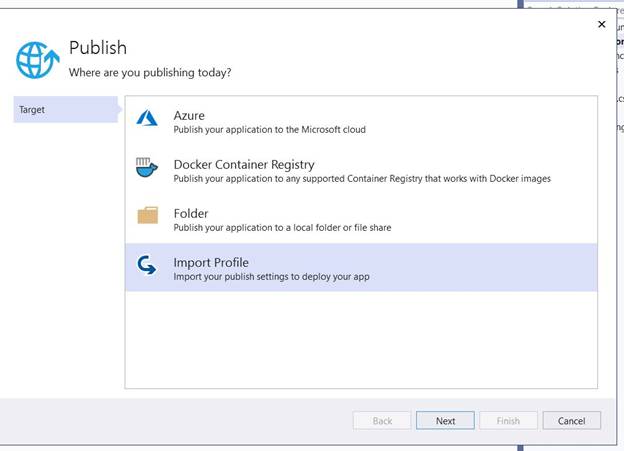This screenshot has height=451, width=624.
Task: Click the Import Profile arrow icon
Action: point(146,265)
